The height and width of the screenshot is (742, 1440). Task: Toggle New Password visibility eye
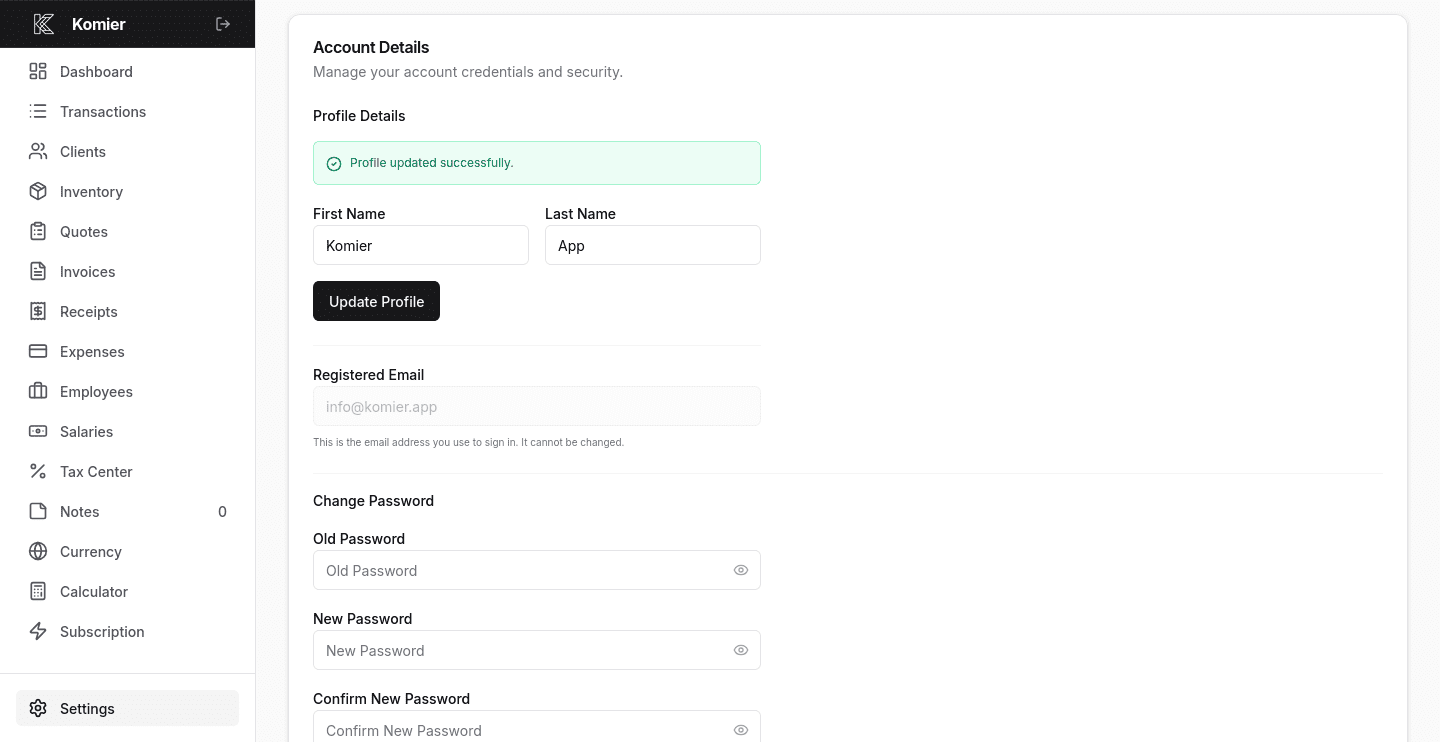coord(741,650)
